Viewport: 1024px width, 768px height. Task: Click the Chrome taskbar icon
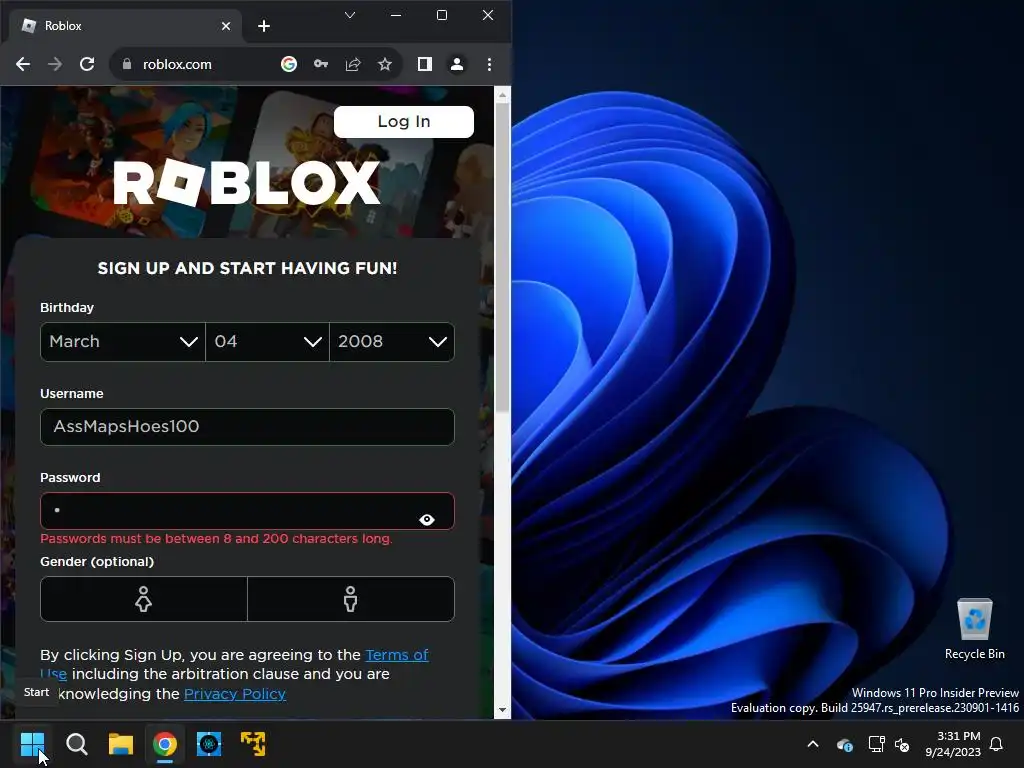(x=165, y=743)
